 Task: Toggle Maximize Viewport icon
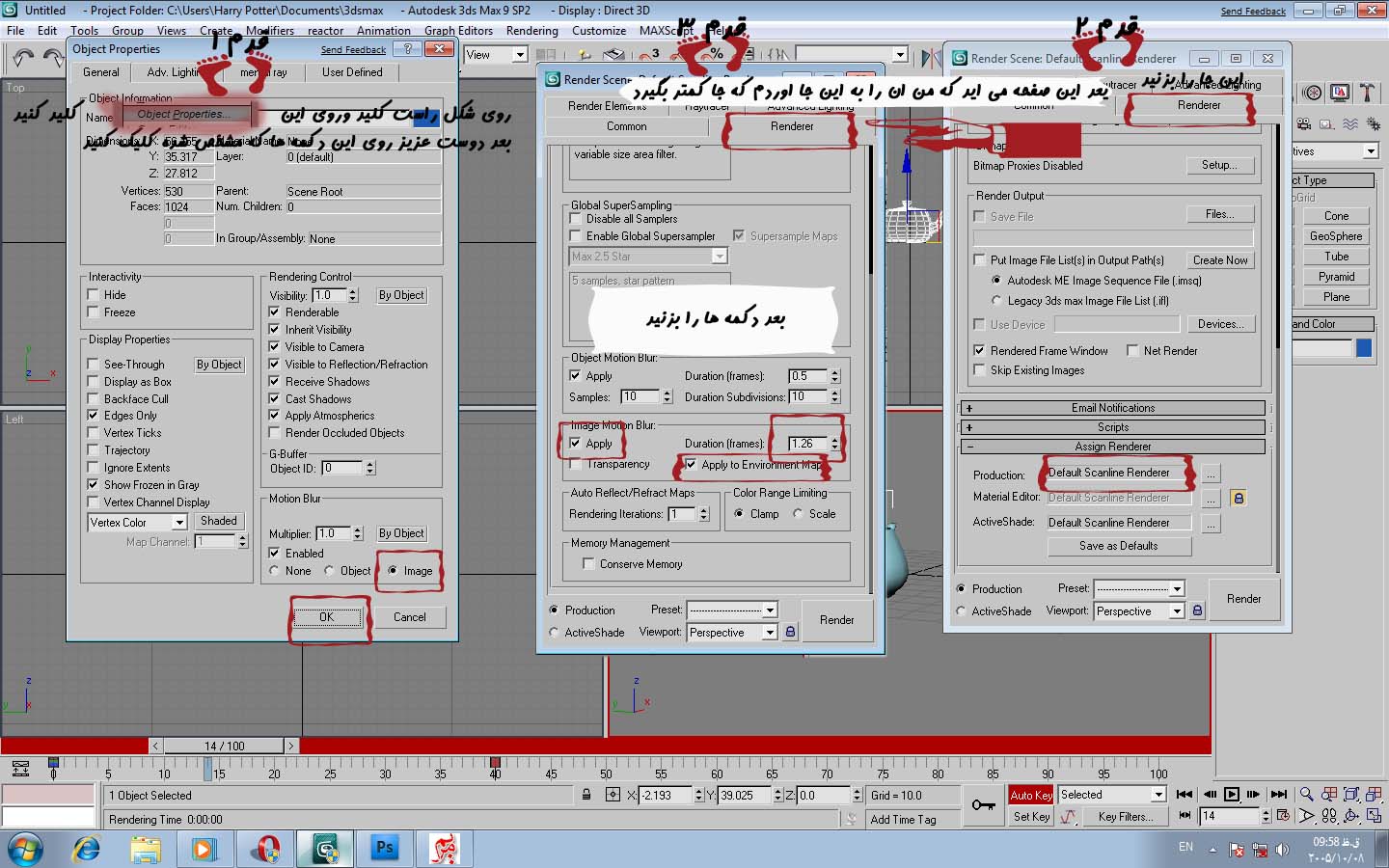1374,816
